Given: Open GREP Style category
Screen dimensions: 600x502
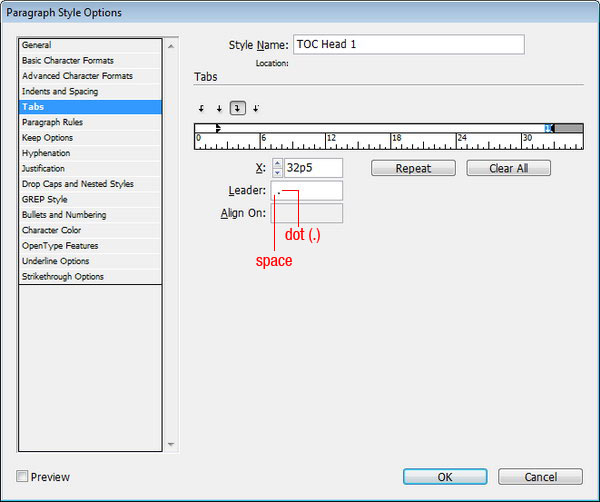Looking at the screenshot, I should pyautogui.click(x=90, y=199).
